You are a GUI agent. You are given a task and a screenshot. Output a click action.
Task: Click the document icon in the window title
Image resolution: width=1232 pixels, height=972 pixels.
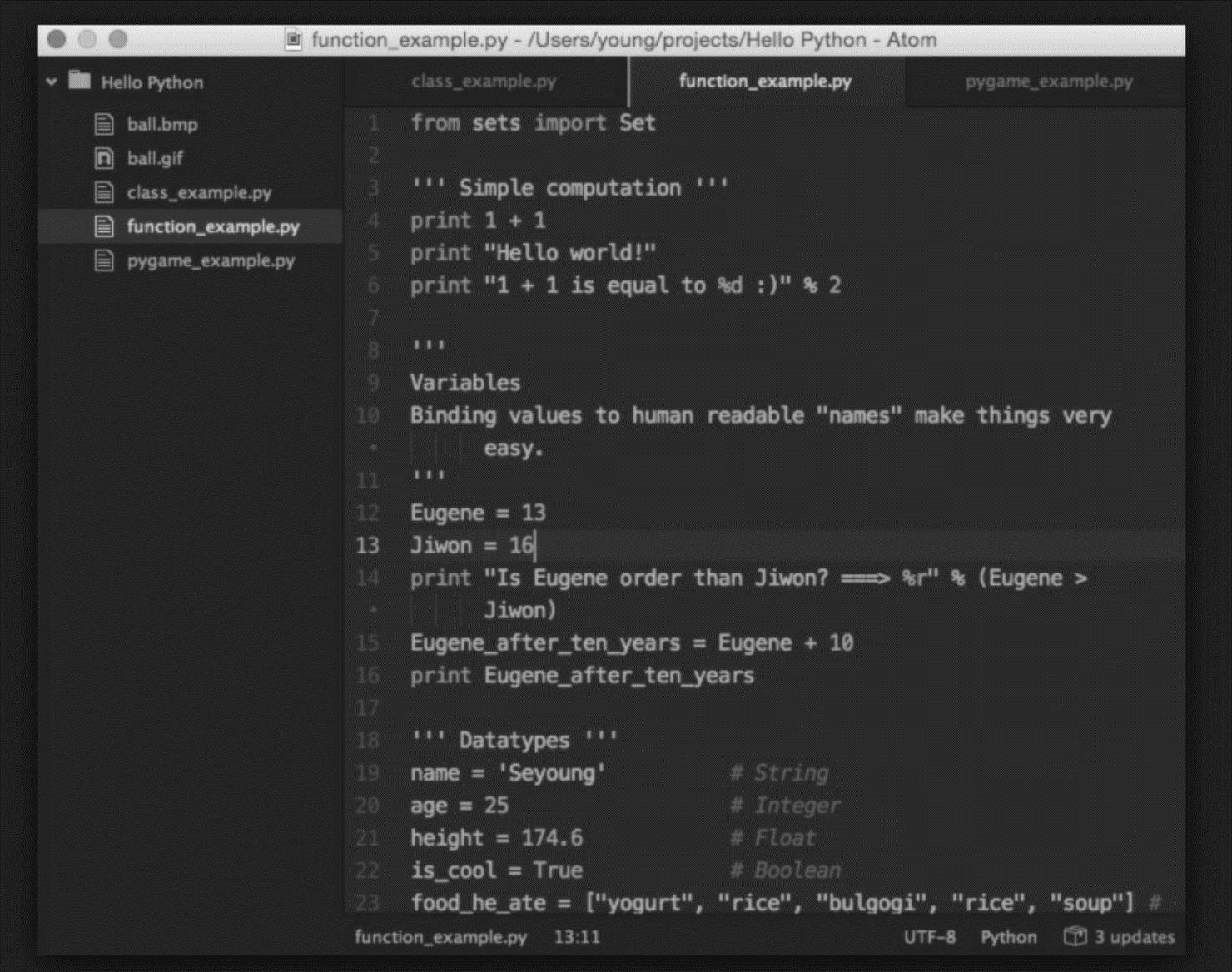pyautogui.click(x=293, y=39)
